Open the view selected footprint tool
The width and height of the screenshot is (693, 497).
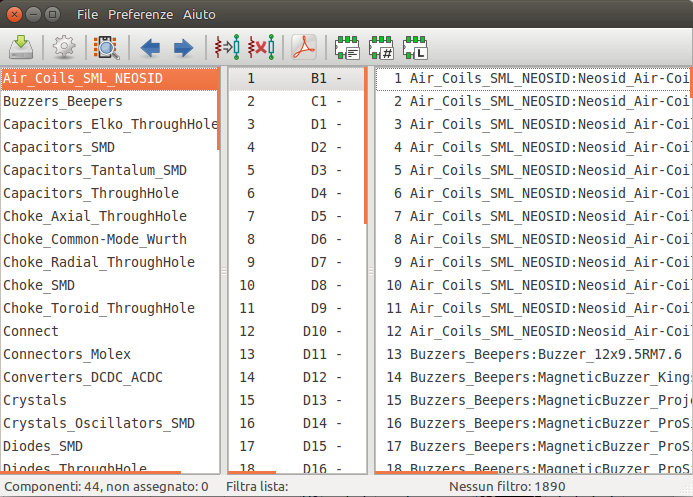click(104, 47)
